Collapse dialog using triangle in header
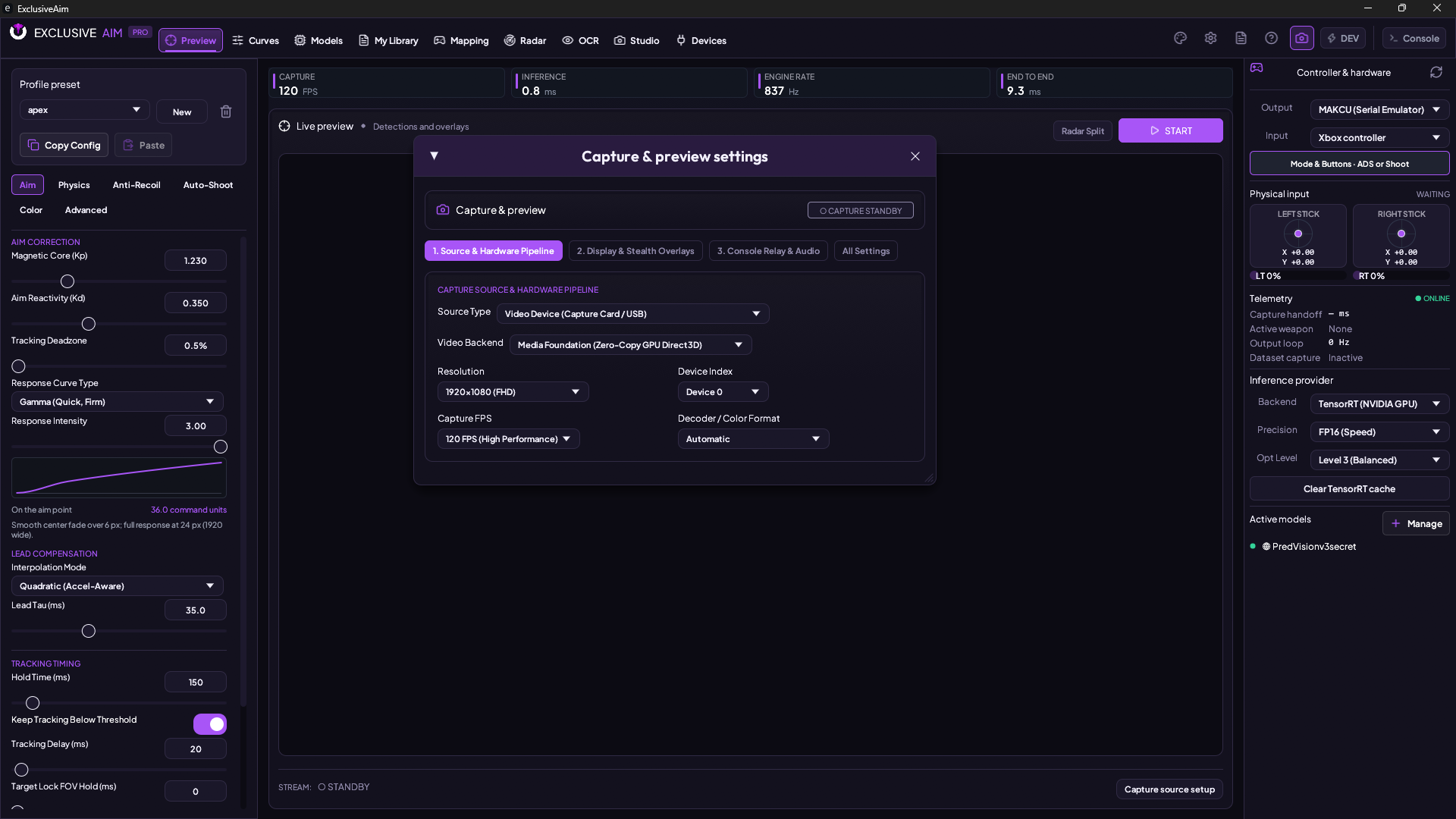The height and width of the screenshot is (819, 1456). coord(434,155)
